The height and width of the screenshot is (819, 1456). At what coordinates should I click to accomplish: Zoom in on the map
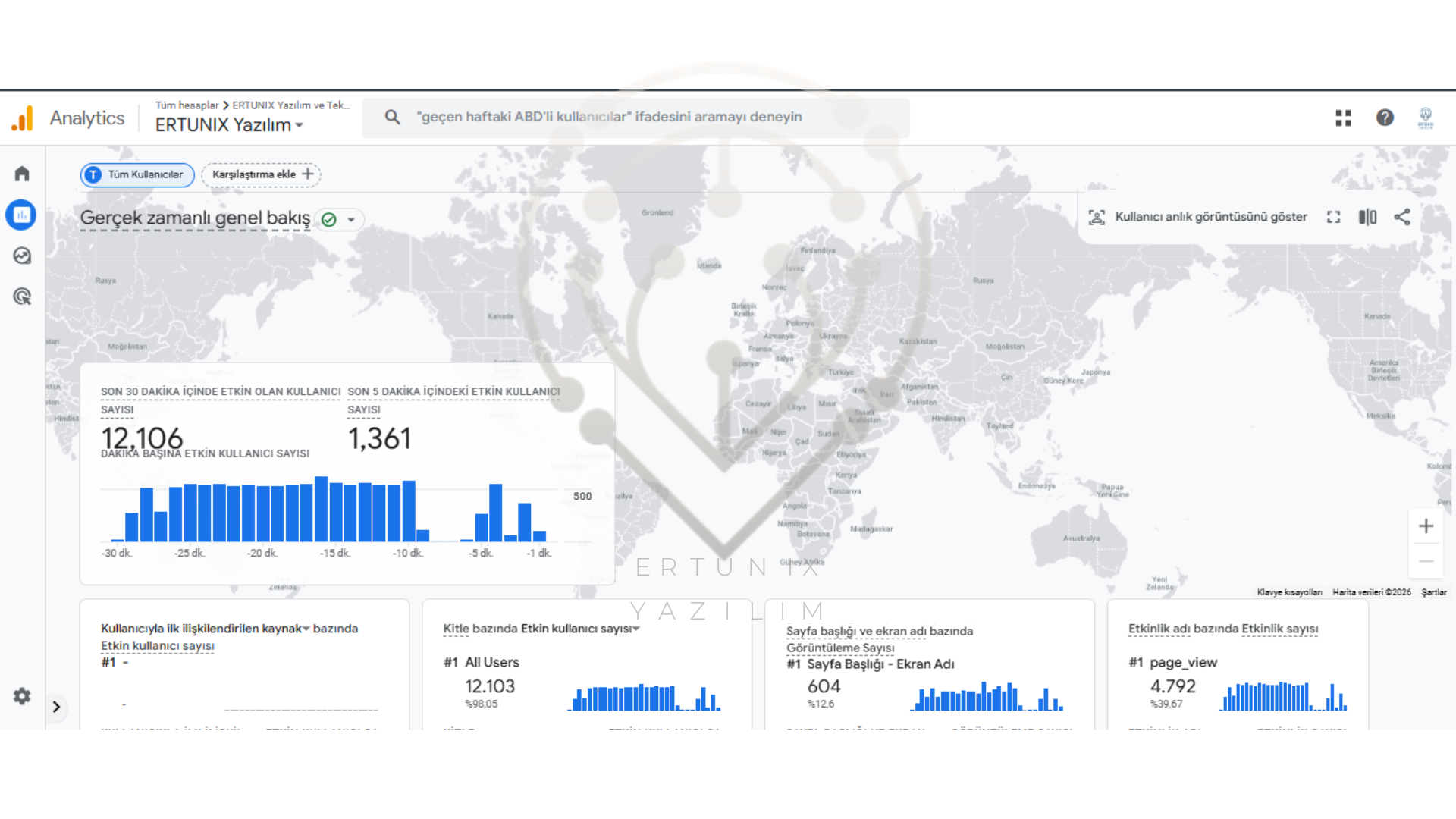coord(1426,526)
